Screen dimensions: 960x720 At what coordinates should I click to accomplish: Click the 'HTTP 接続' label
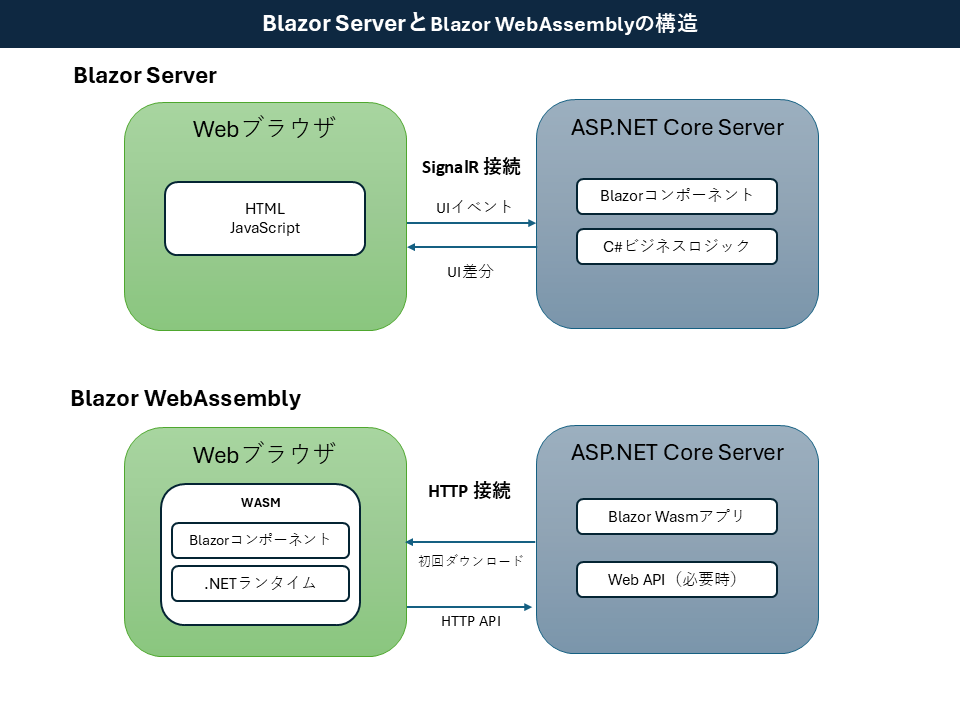(469, 491)
